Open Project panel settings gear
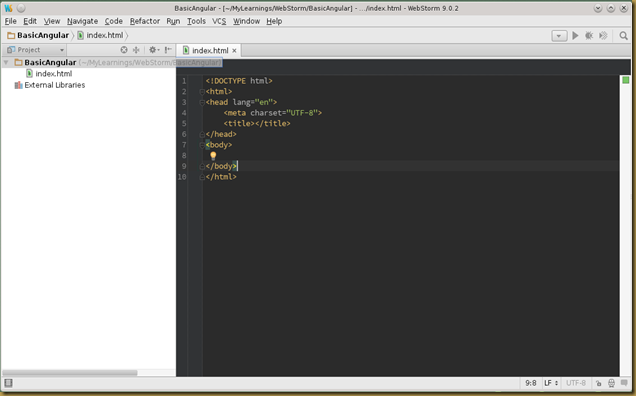 pyautogui.click(x=153, y=50)
